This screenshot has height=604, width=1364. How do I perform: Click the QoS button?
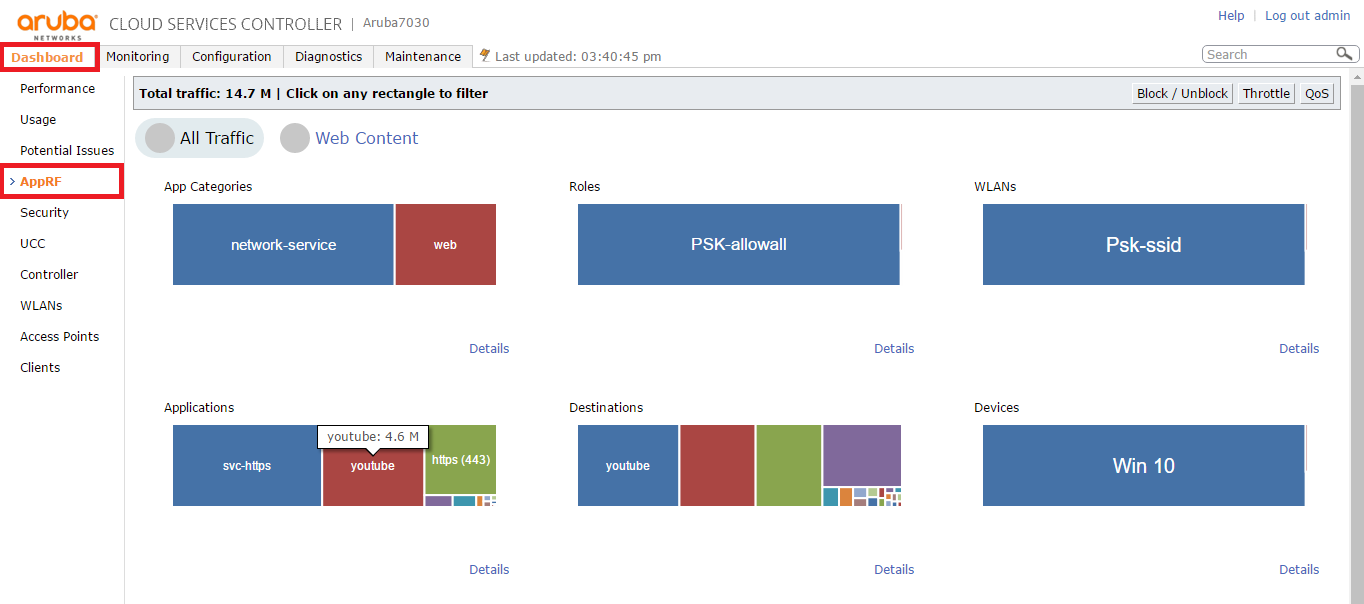point(1317,93)
